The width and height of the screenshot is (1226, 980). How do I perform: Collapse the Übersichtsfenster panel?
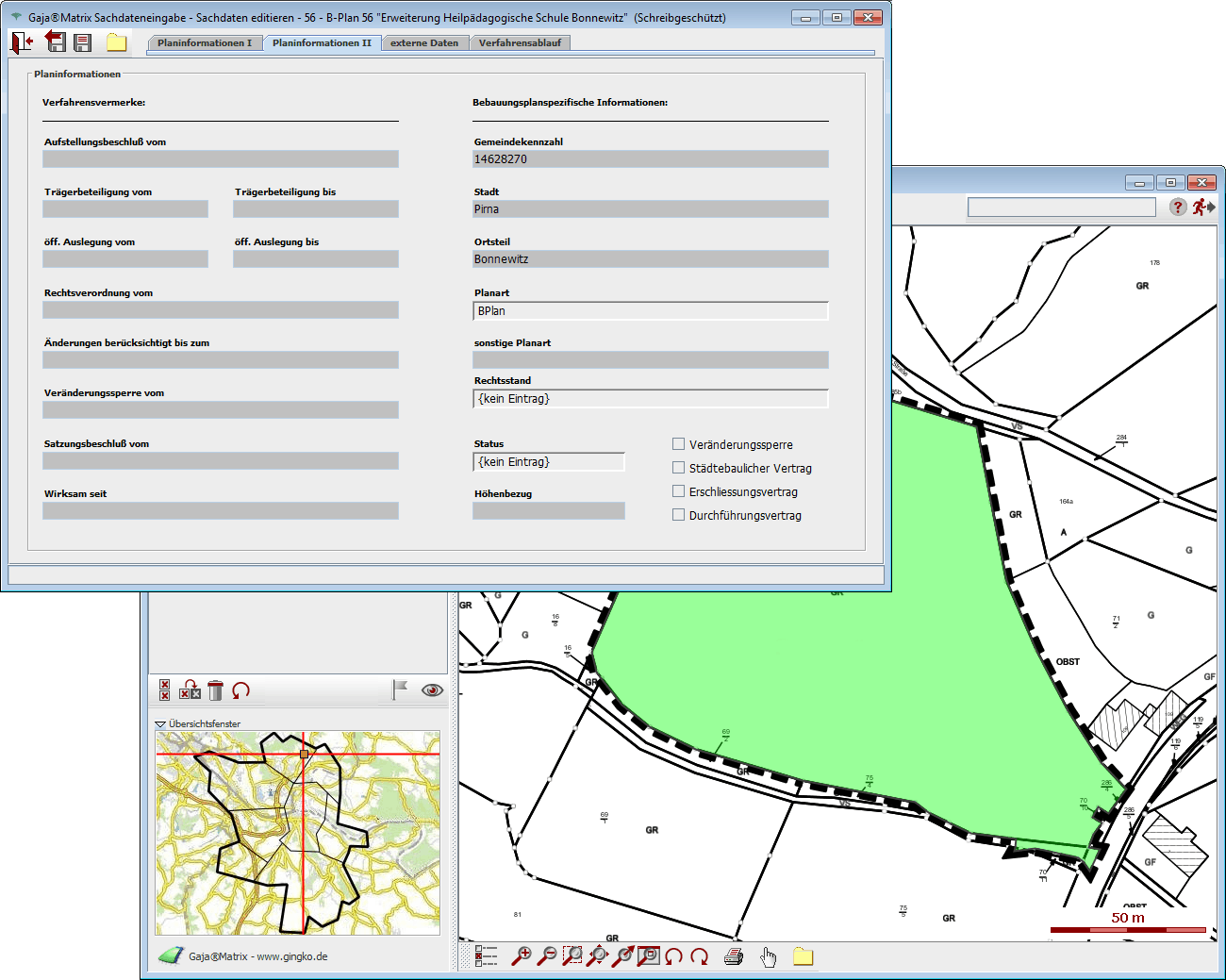click(160, 724)
